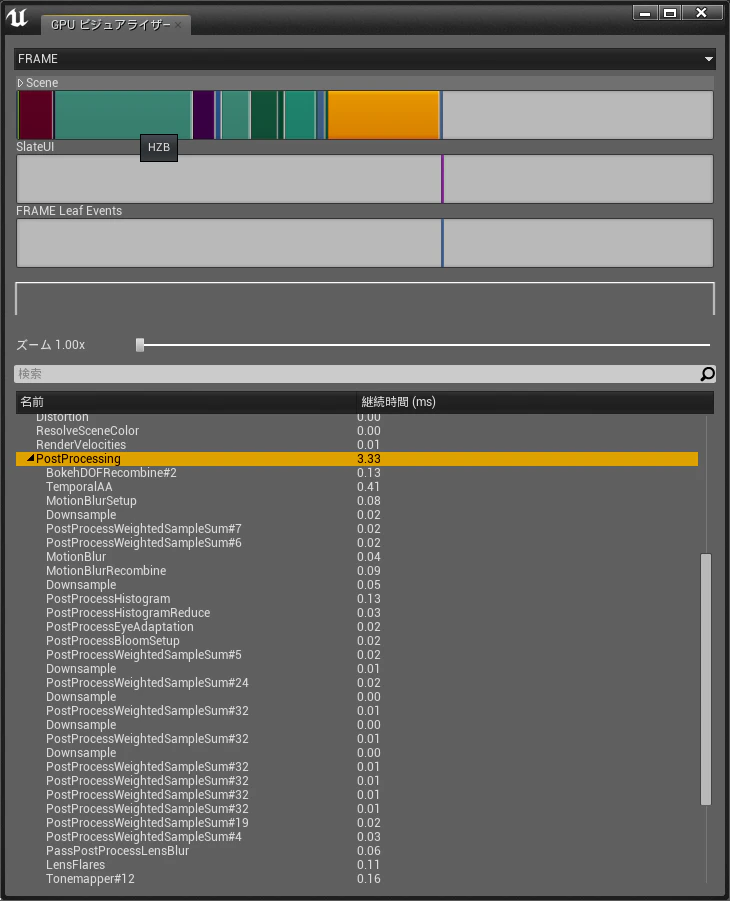Click the orange PostProcessing bar in Scene timeline
This screenshot has width=730, height=901.
click(383, 115)
